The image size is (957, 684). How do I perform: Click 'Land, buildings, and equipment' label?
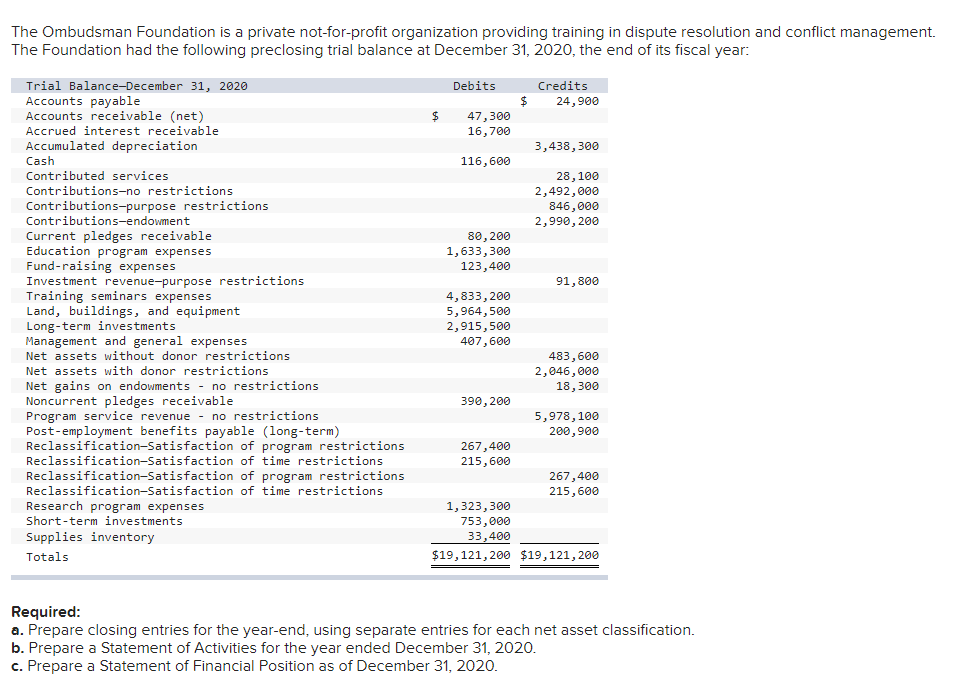(x=133, y=311)
